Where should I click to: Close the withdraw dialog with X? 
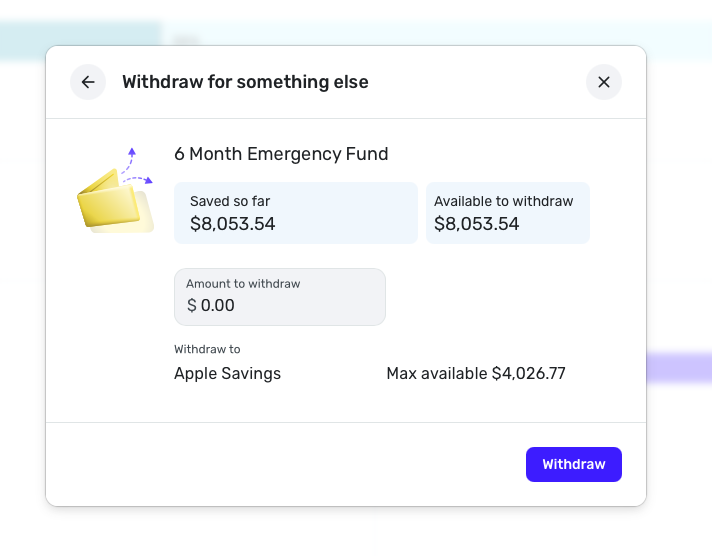[x=604, y=82]
